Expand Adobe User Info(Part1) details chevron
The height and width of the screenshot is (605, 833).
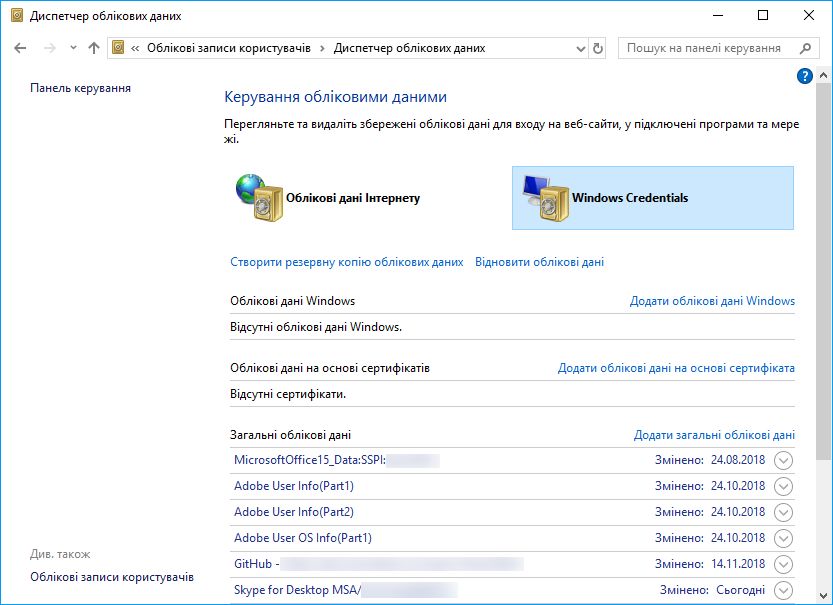(783, 486)
